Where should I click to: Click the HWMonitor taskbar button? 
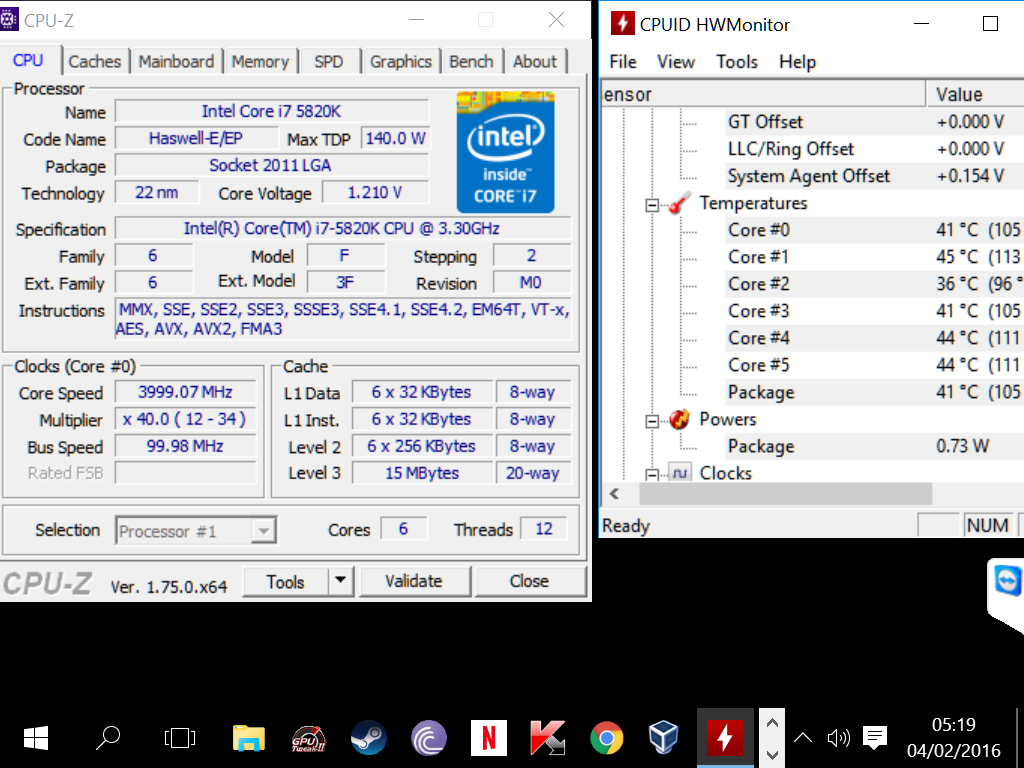(725, 738)
